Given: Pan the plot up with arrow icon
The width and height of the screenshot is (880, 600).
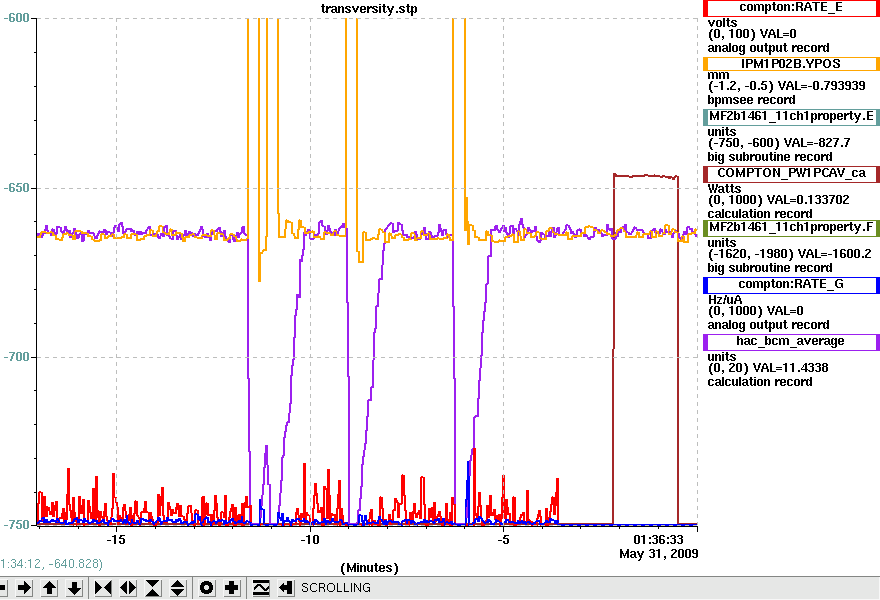Looking at the screenshot, I should coord(49,588).
